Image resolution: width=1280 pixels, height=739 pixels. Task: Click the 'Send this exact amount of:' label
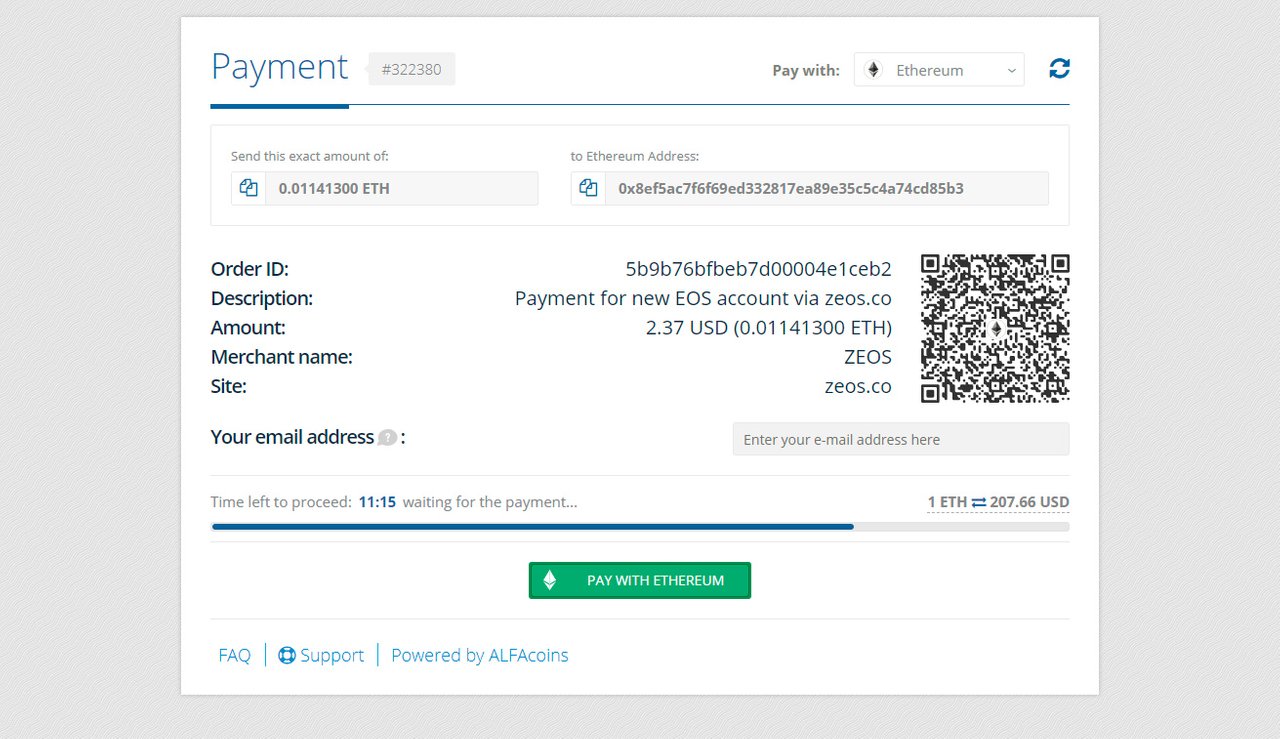click(310, 156)
